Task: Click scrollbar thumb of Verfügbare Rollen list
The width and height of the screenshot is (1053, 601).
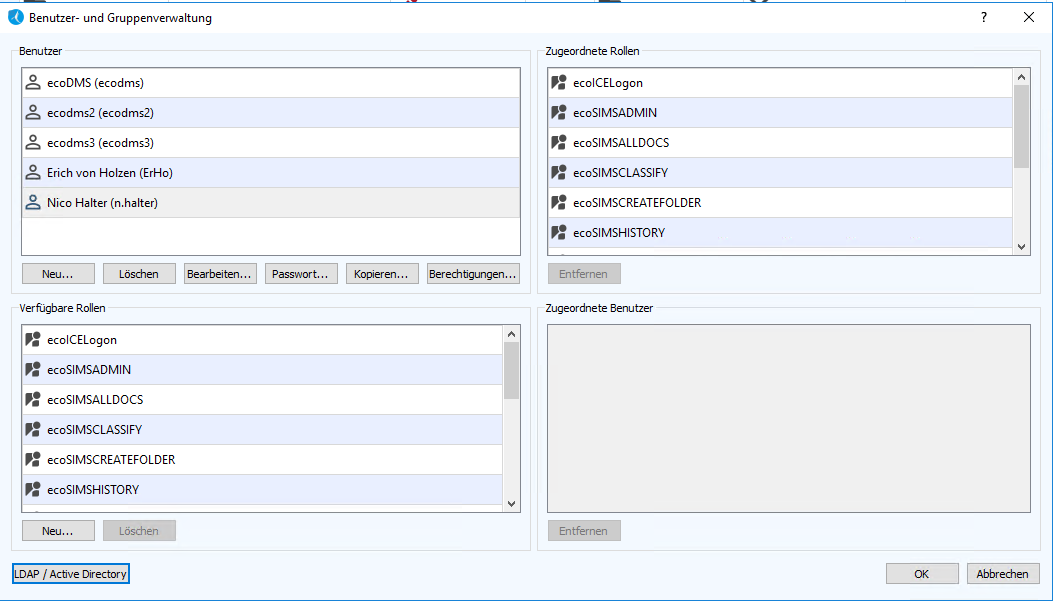Action: click(x=511, y=371)
